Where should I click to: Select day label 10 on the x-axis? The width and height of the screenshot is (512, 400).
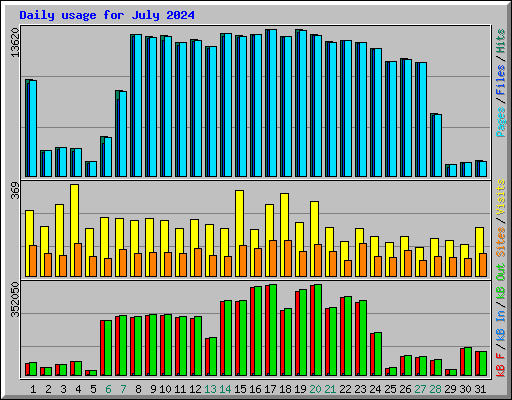165,389
